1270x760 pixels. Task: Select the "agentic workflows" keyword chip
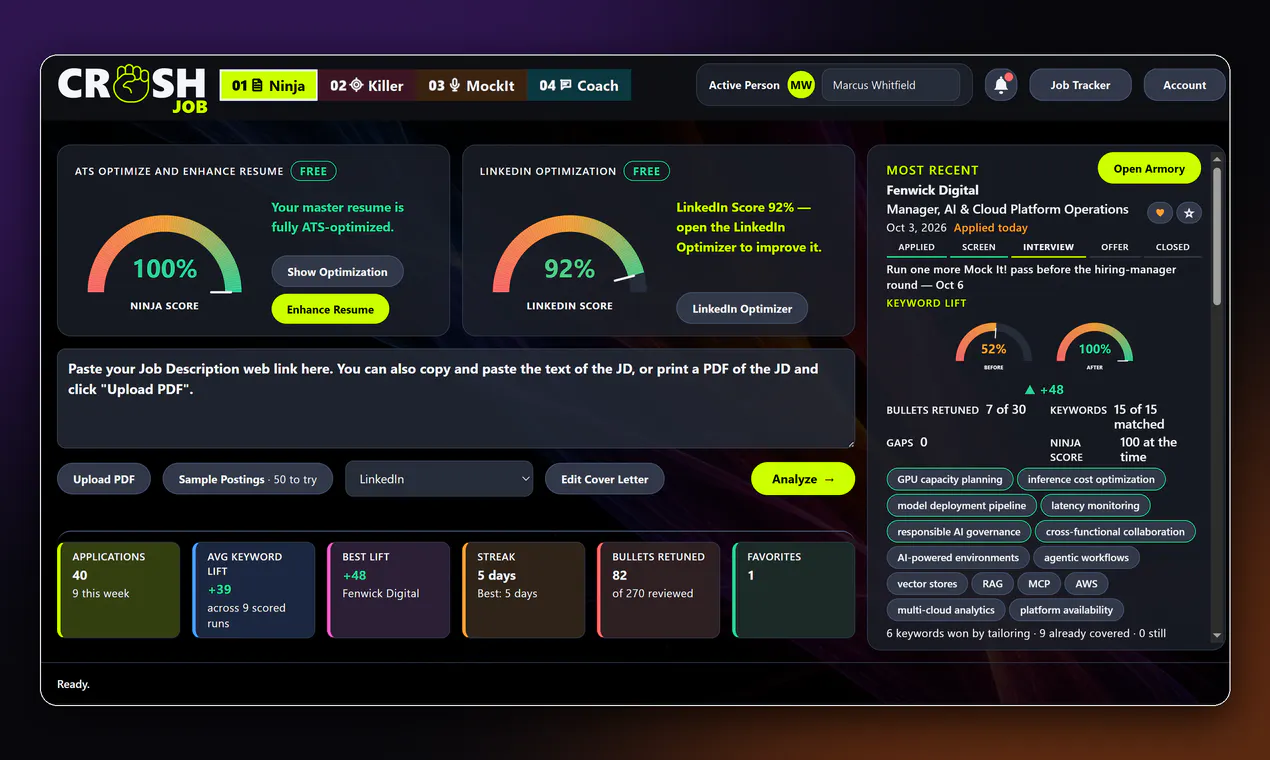click(x=1086, y=557)
